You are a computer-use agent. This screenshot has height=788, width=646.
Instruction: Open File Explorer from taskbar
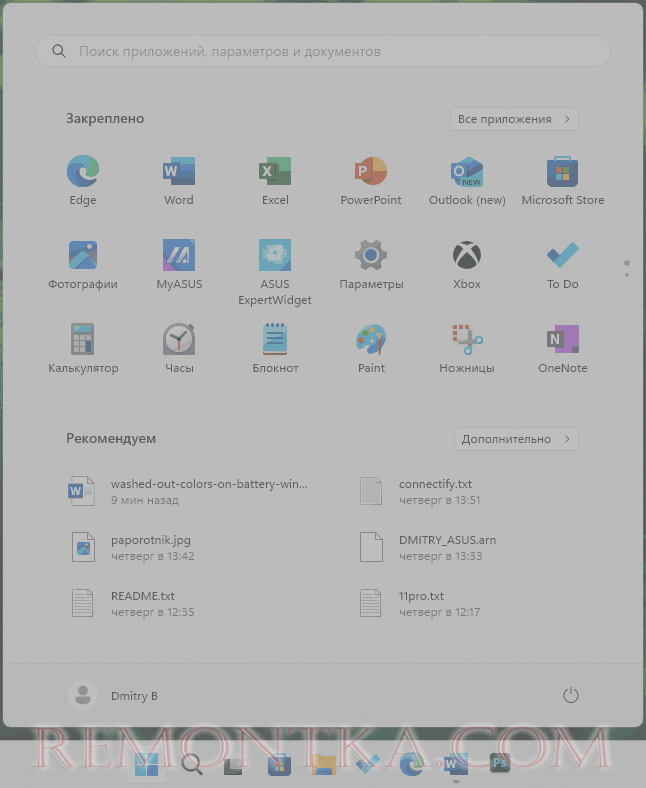coord(324,765)
